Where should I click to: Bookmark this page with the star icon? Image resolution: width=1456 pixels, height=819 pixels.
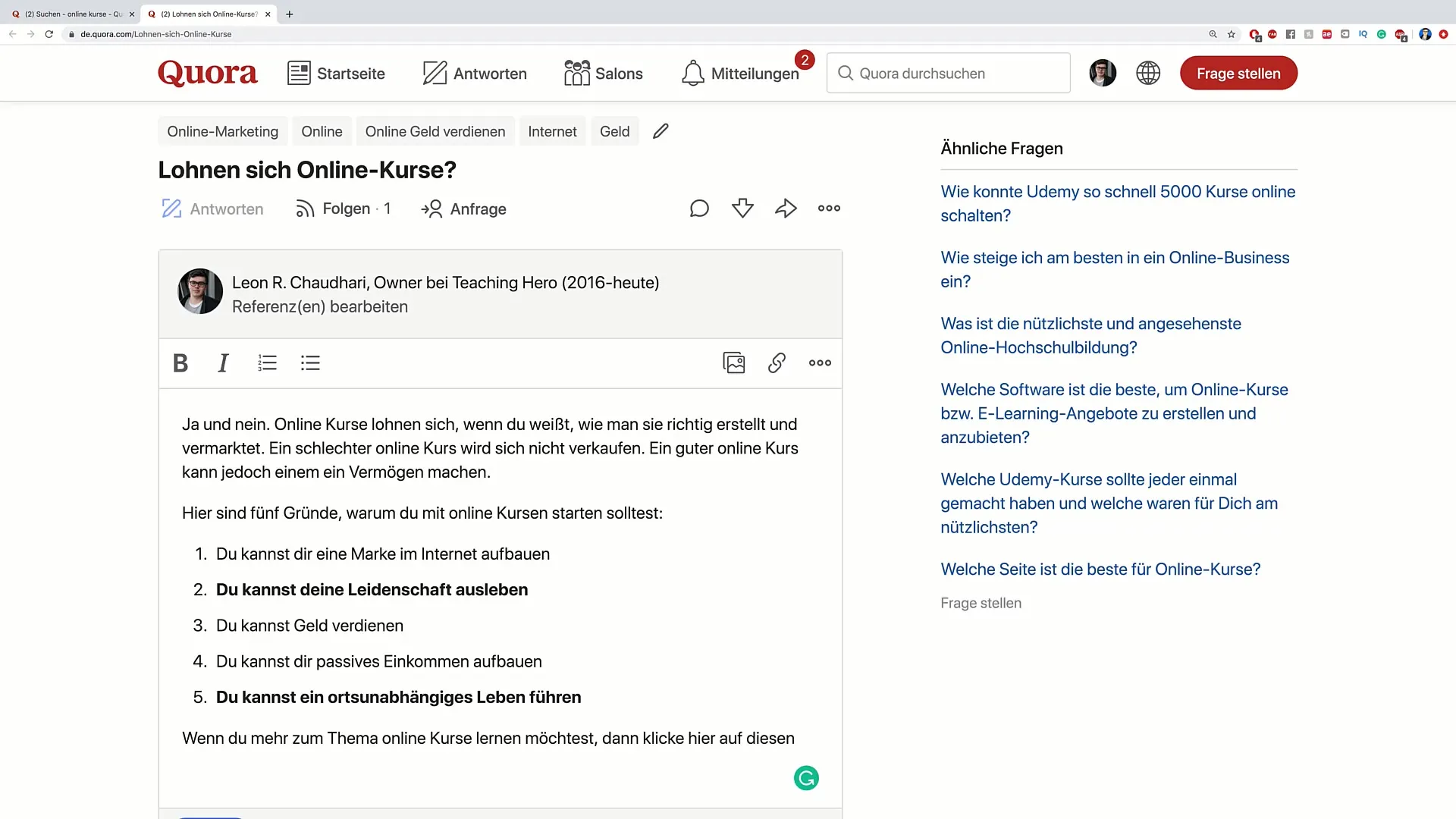1232,34
